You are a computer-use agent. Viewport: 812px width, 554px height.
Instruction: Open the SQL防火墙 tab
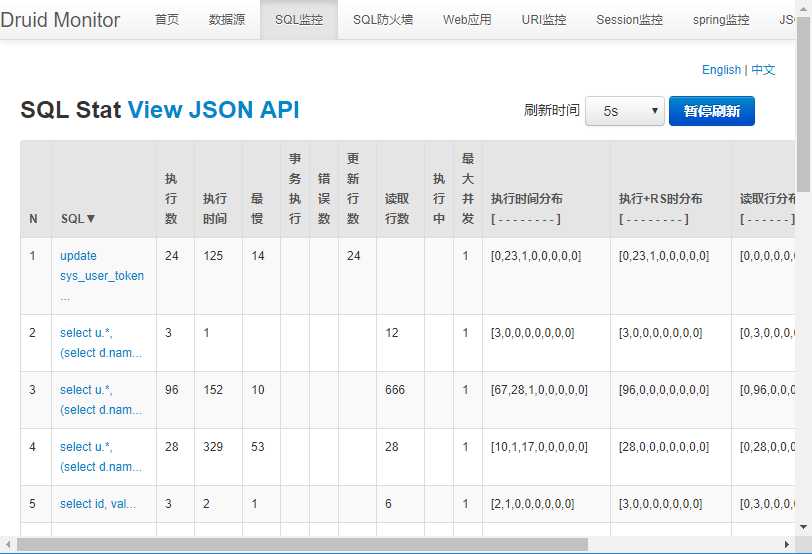383,20
